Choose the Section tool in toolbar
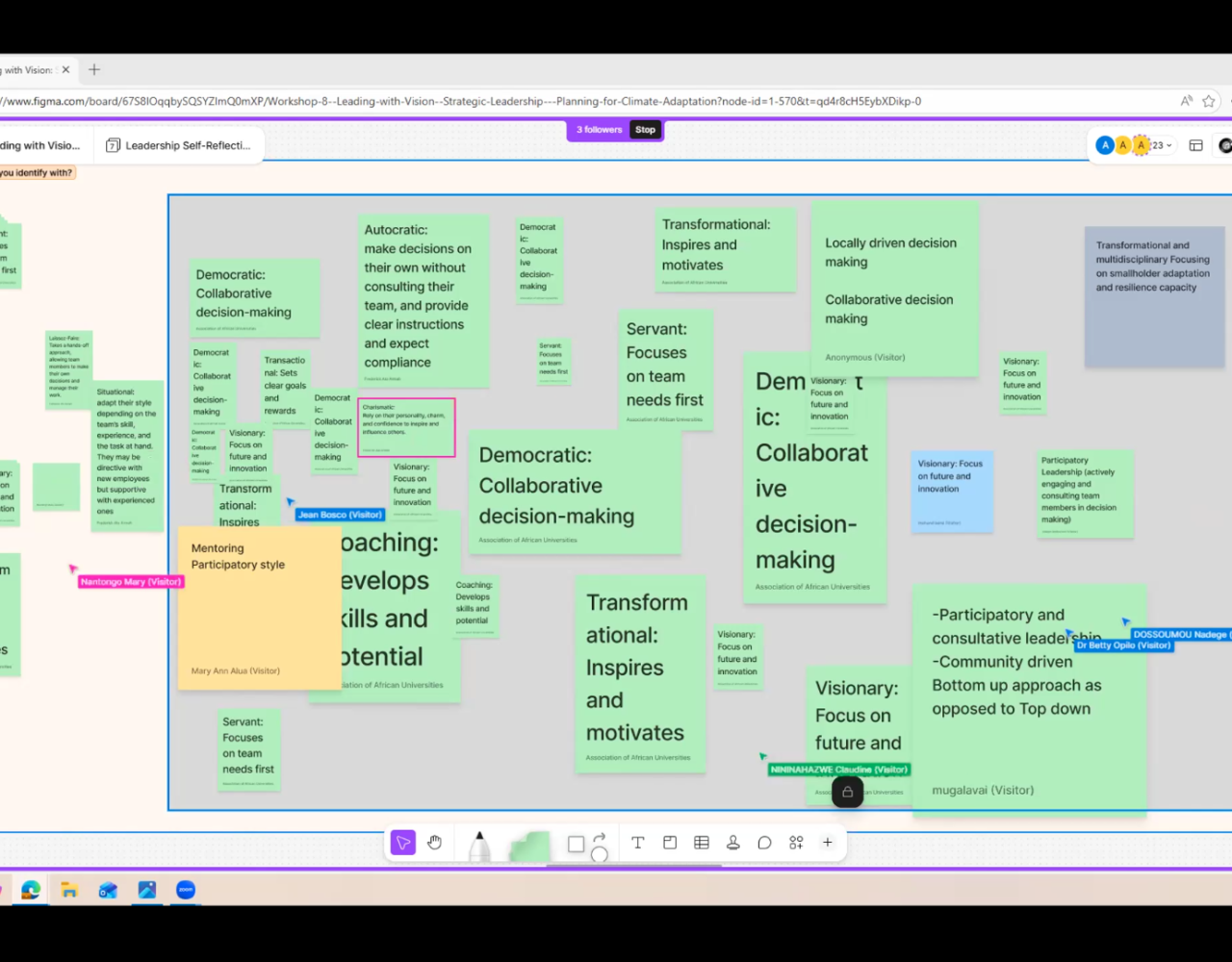Screen dimensions: 1232x962 click(670, 843)
